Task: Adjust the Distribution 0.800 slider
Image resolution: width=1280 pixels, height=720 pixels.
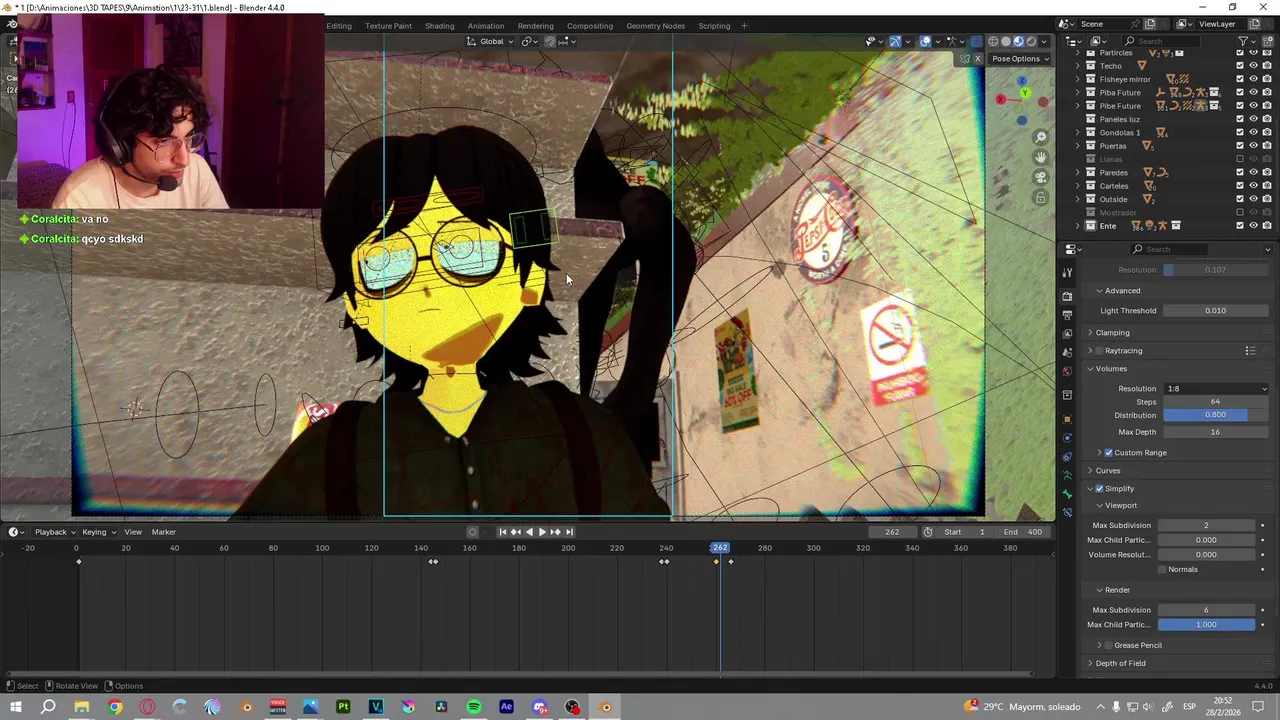Action: click(1215, 415)
